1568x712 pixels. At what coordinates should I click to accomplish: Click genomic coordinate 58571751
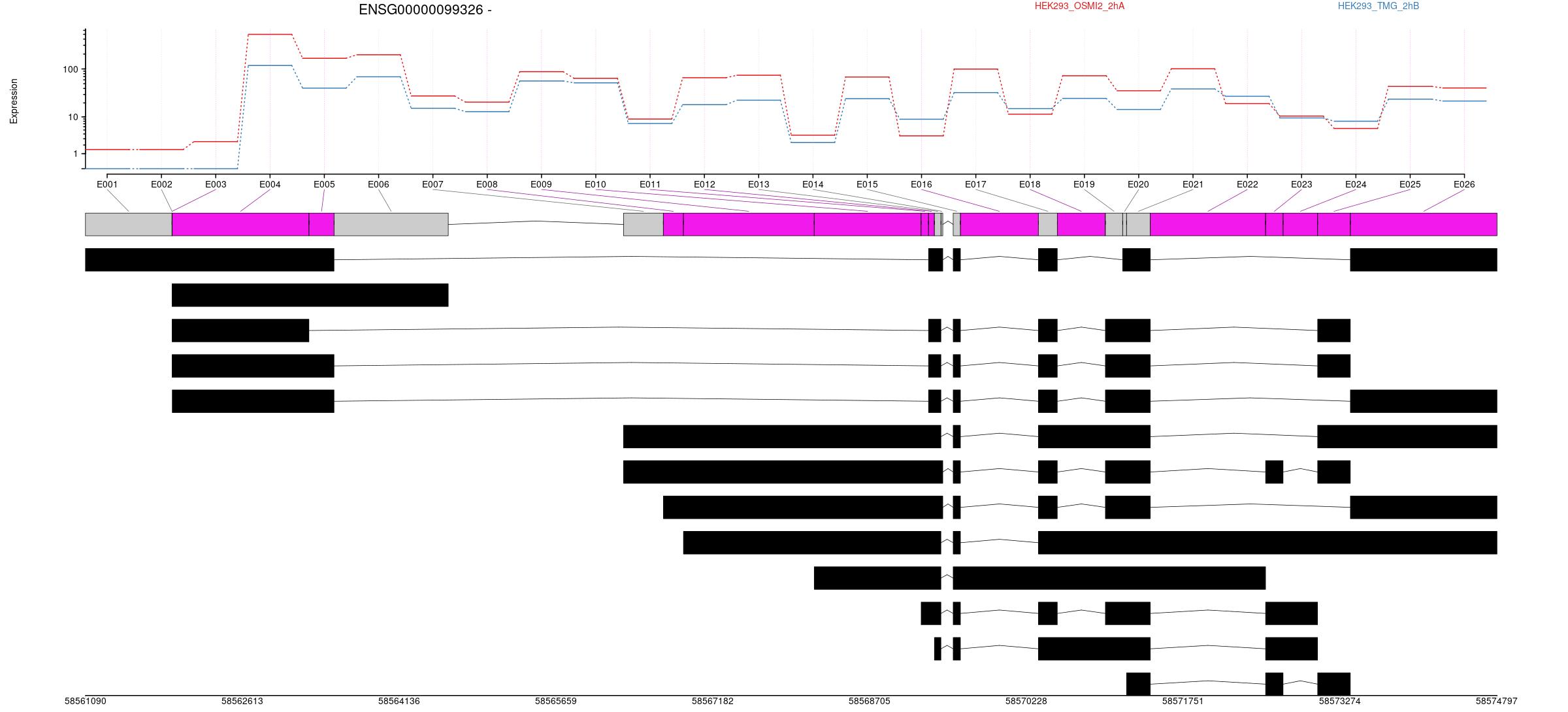coord(1183,701)
